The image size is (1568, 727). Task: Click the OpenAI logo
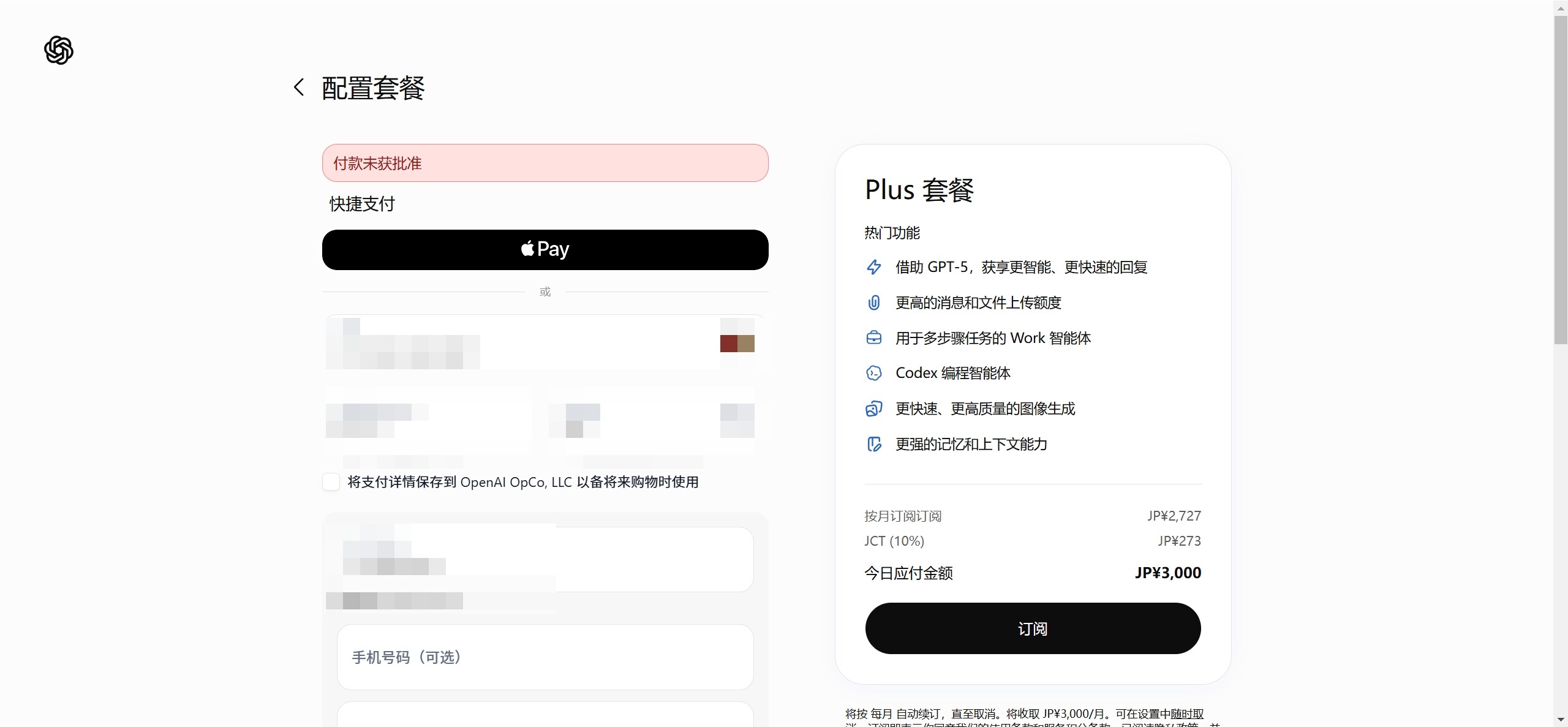pyautogui.click(x=59, y=50)
